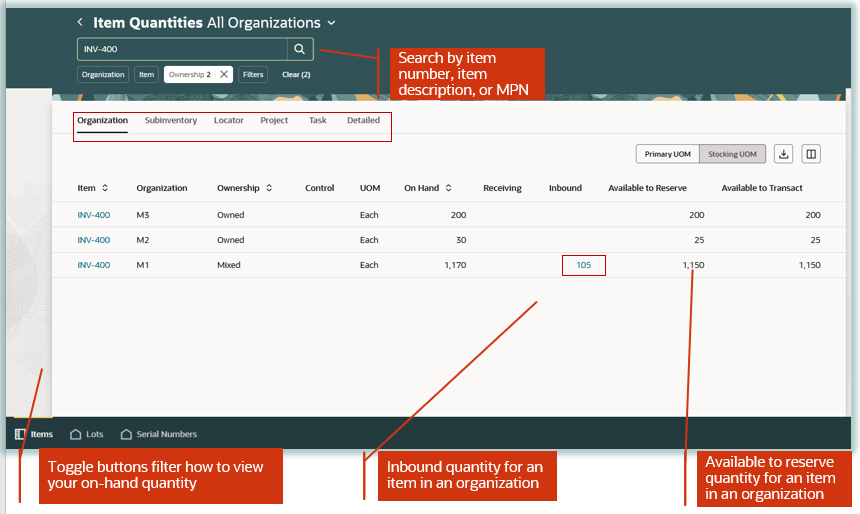The width and height of the screenshot is (860, 514).
Task: Open INV-400 link in the M3 row
Action: pyautogui.click(x=94, y=215)
